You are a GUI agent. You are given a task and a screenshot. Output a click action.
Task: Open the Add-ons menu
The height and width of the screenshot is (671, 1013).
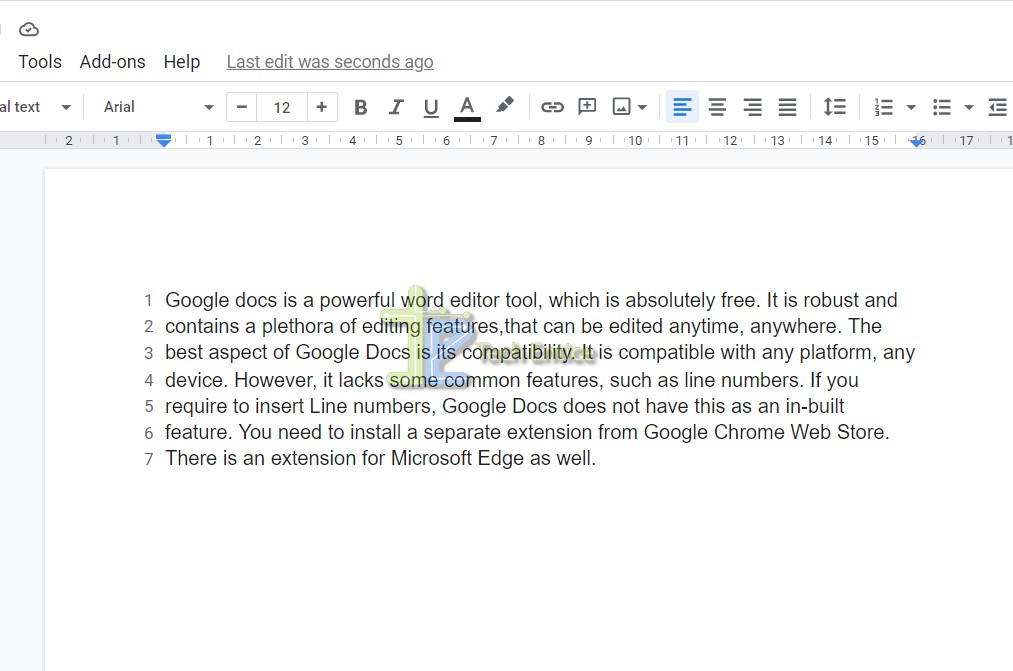(x=112, y=62)
